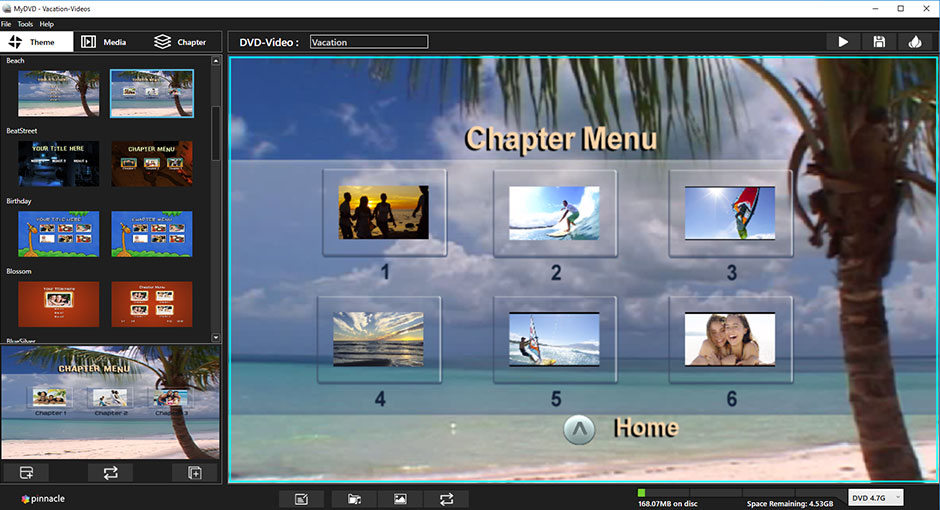940x510 pixels.
Task: Pick the Birthday title theme thumbnail
Action: pos(59,234)
